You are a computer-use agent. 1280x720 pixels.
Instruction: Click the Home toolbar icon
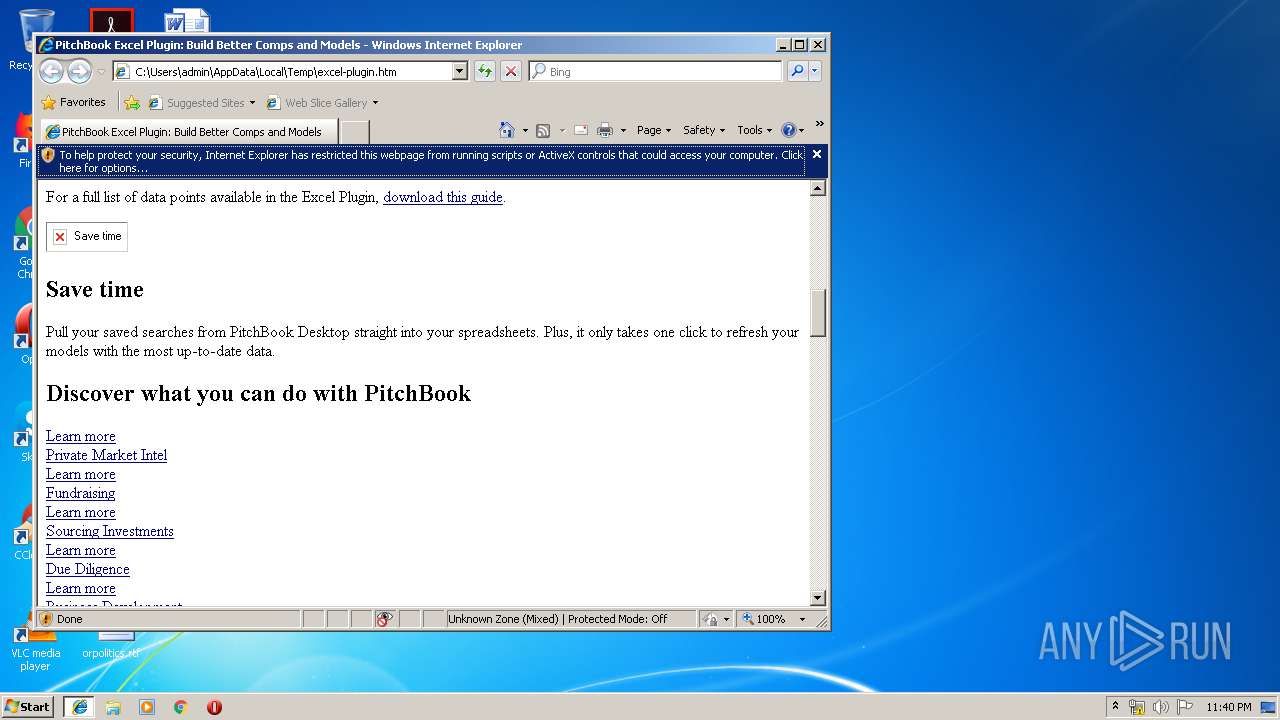(508, 130)
